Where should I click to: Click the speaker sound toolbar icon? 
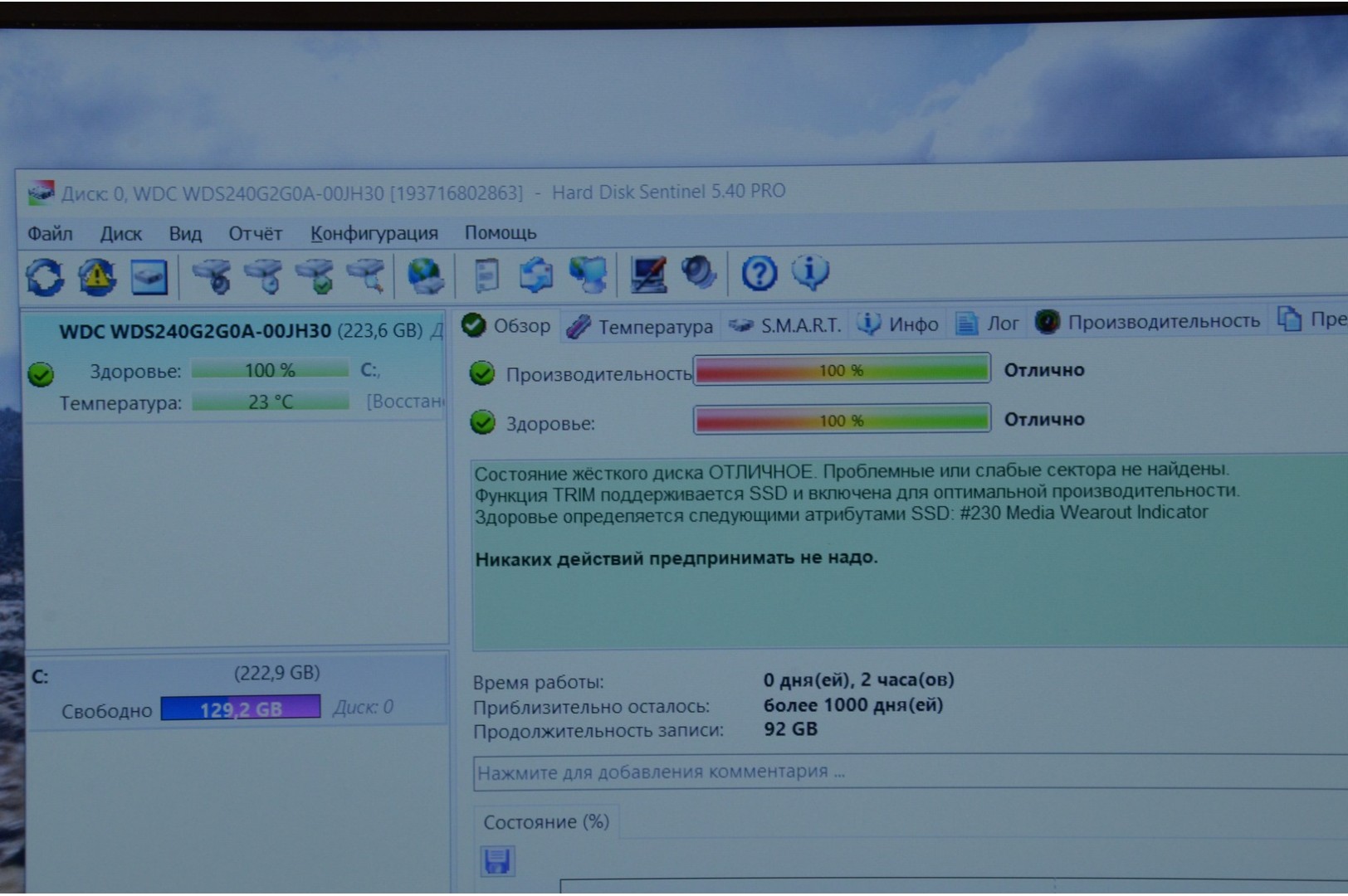tap(699, 272)
